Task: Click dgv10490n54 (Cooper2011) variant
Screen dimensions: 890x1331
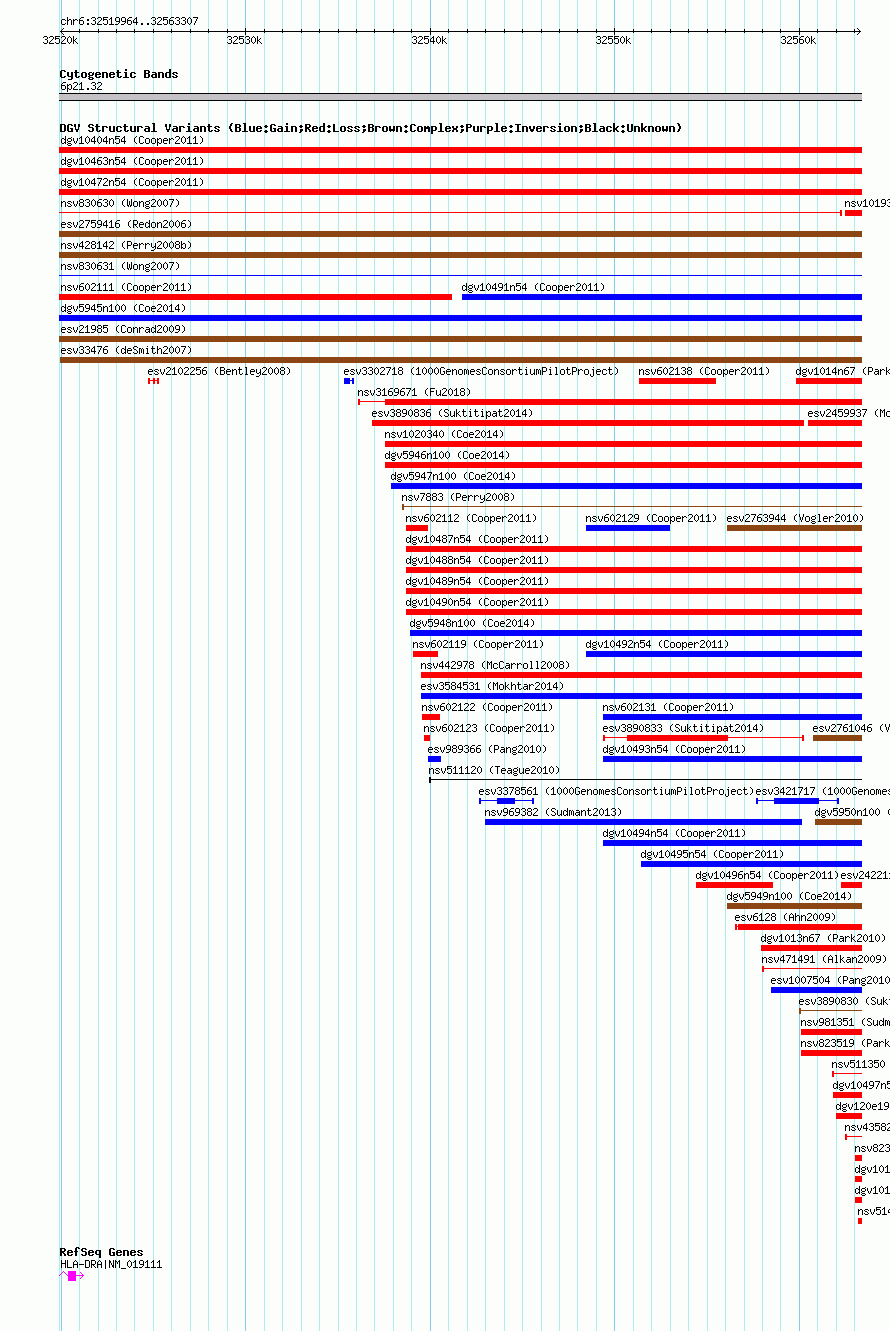Action: click(x=634, y=612)
